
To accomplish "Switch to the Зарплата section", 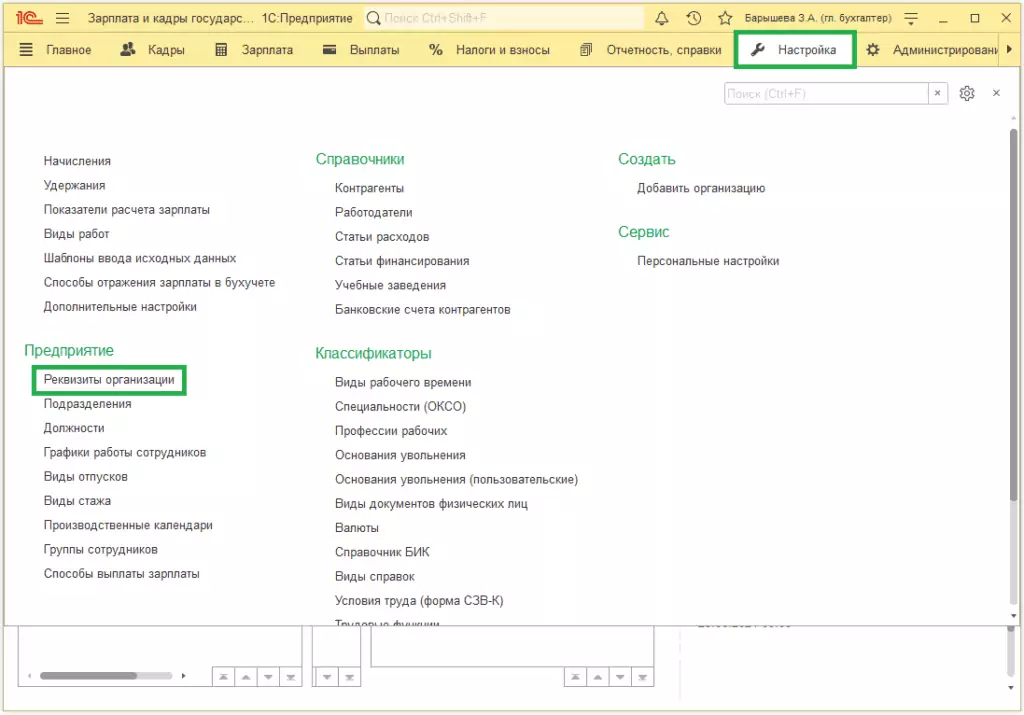I will 254,50.
